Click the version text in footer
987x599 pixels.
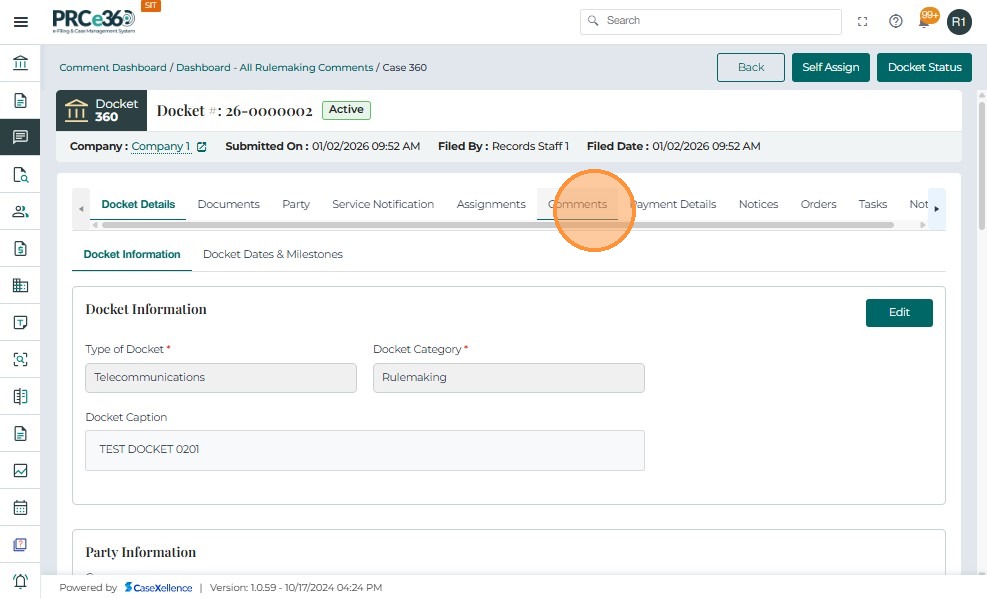click(x=296, y=588)
